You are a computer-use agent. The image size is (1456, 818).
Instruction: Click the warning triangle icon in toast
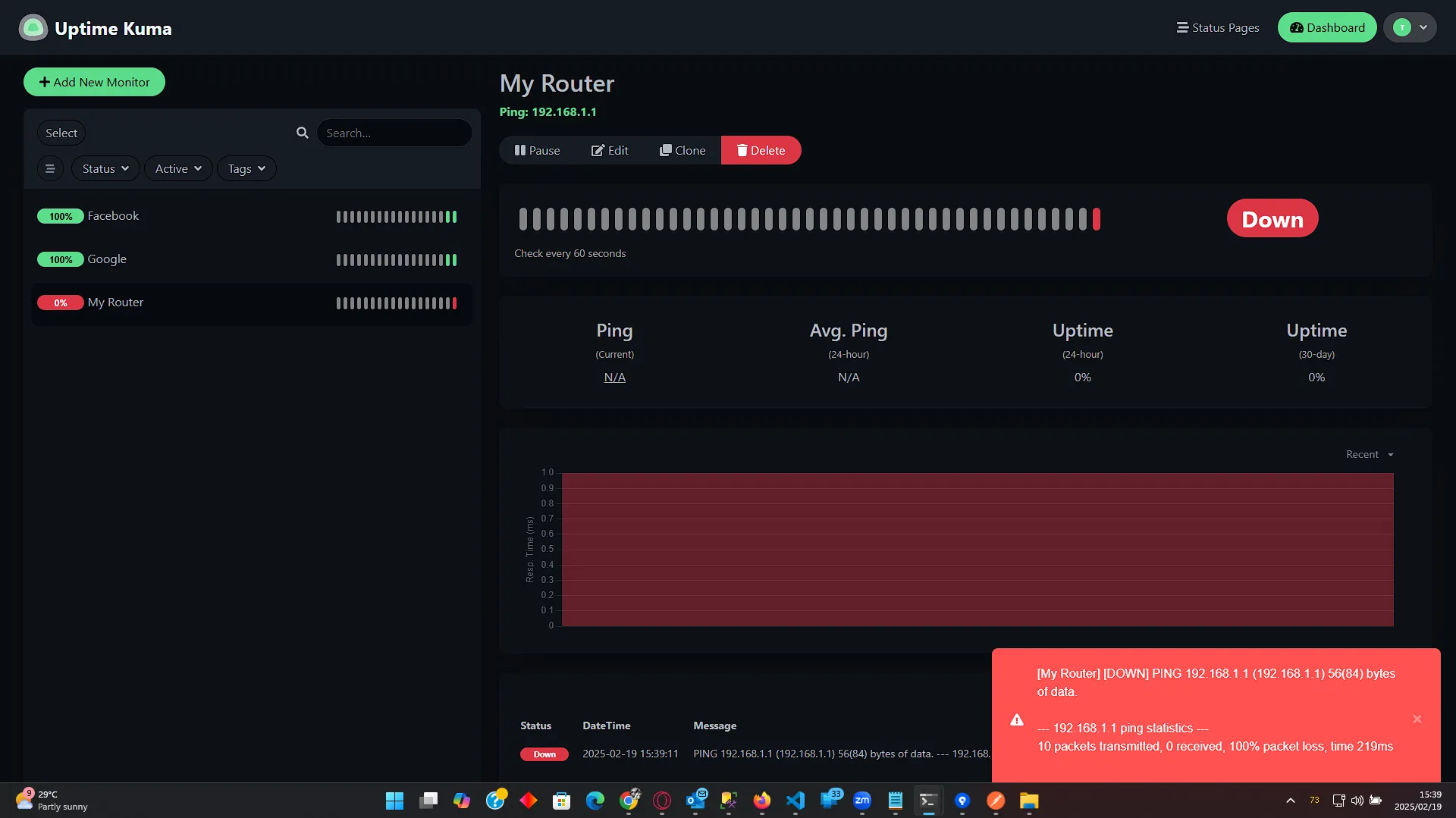(x=1017, y=719)
